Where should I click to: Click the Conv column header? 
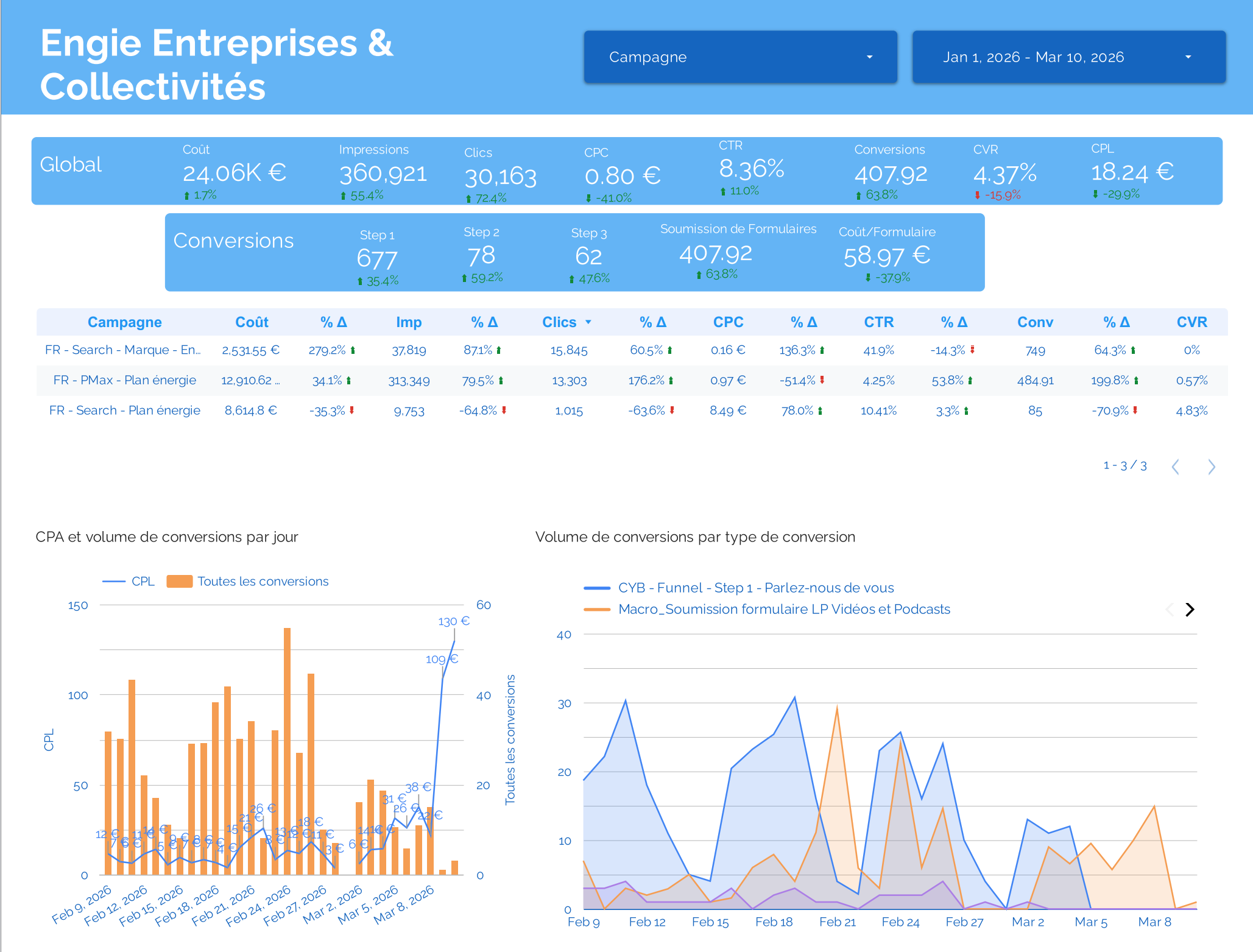coord(1034,322)
